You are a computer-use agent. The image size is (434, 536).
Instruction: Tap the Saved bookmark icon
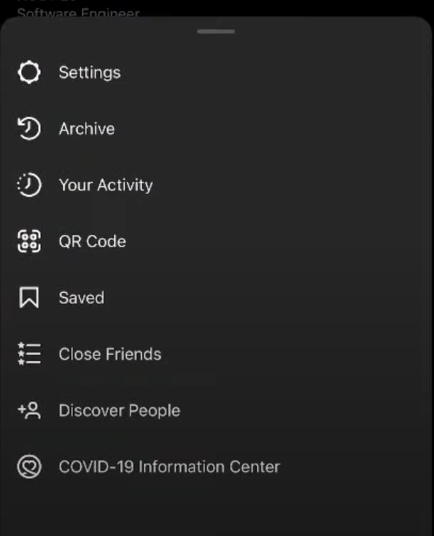coord(29,297)
